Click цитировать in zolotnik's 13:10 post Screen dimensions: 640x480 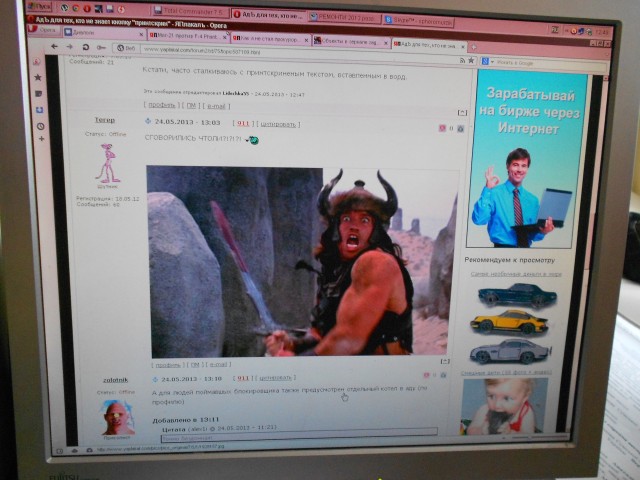coord(275,378)
